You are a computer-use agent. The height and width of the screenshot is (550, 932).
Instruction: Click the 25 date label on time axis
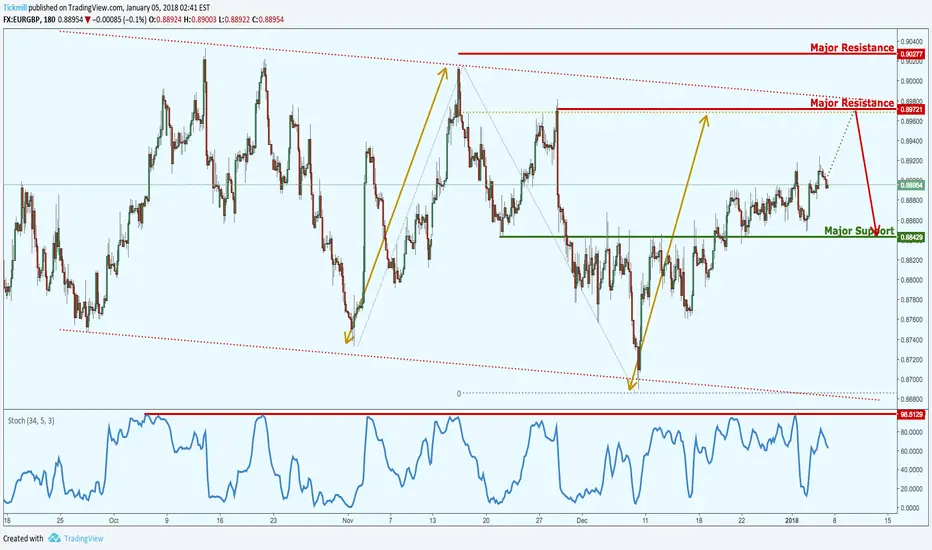click(x=60, y=520)
